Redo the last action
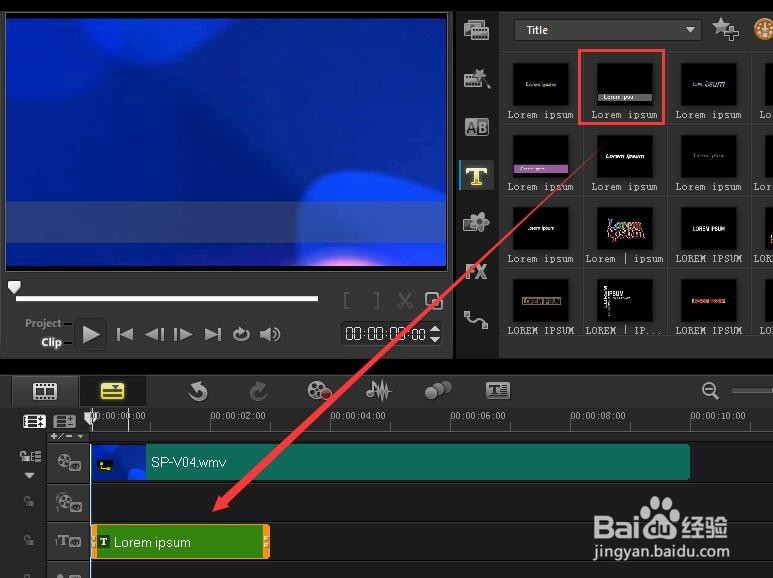 pyautogui.click(x=258, y=392)
